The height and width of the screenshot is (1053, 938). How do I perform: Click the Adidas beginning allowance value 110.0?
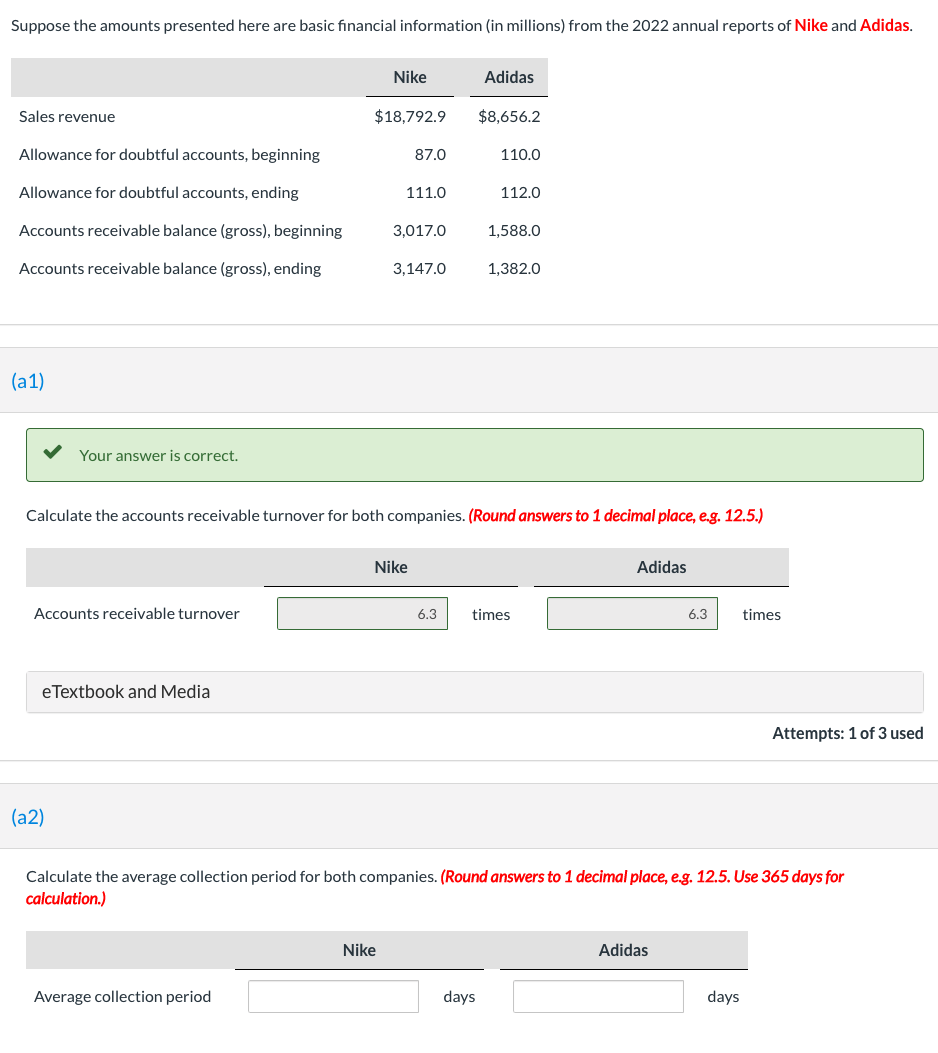[x=520, y=154]
